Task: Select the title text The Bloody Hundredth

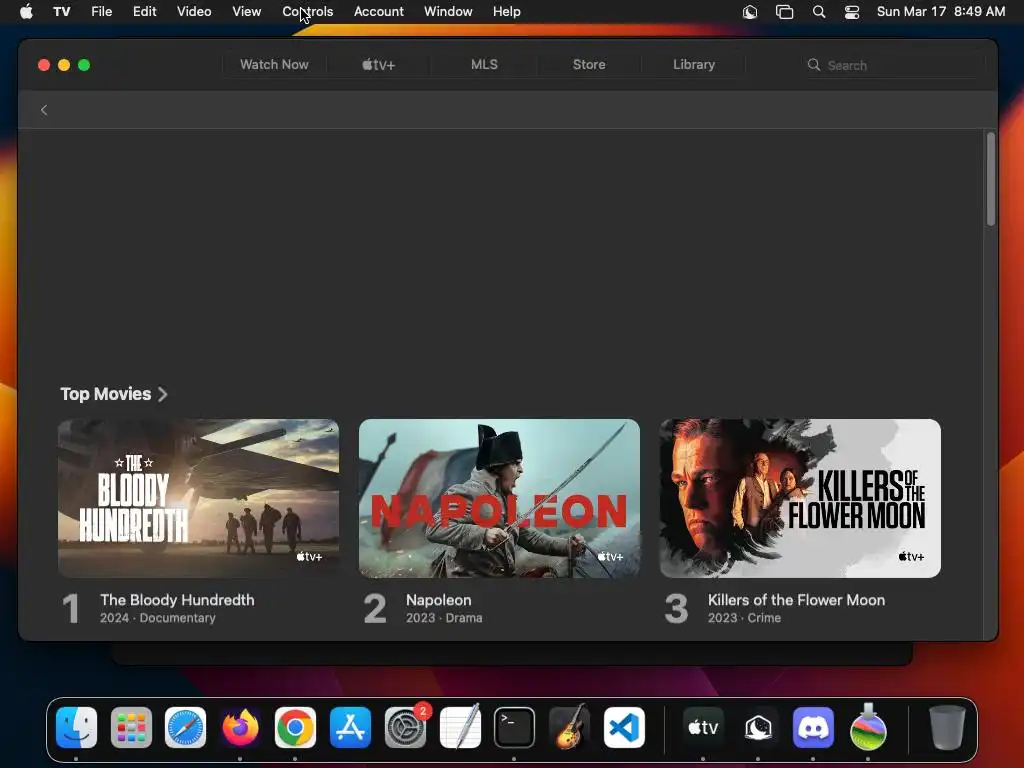Action: pos(177,600)
